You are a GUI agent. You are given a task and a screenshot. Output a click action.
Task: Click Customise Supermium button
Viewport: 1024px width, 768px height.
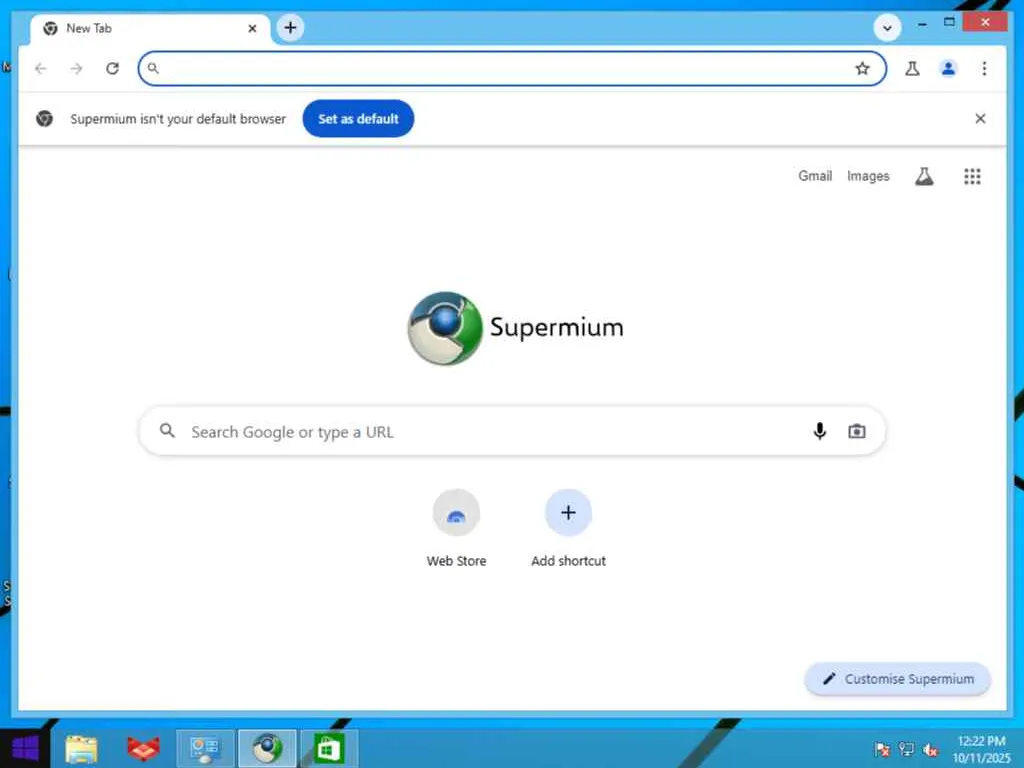(x=898, y=679)
